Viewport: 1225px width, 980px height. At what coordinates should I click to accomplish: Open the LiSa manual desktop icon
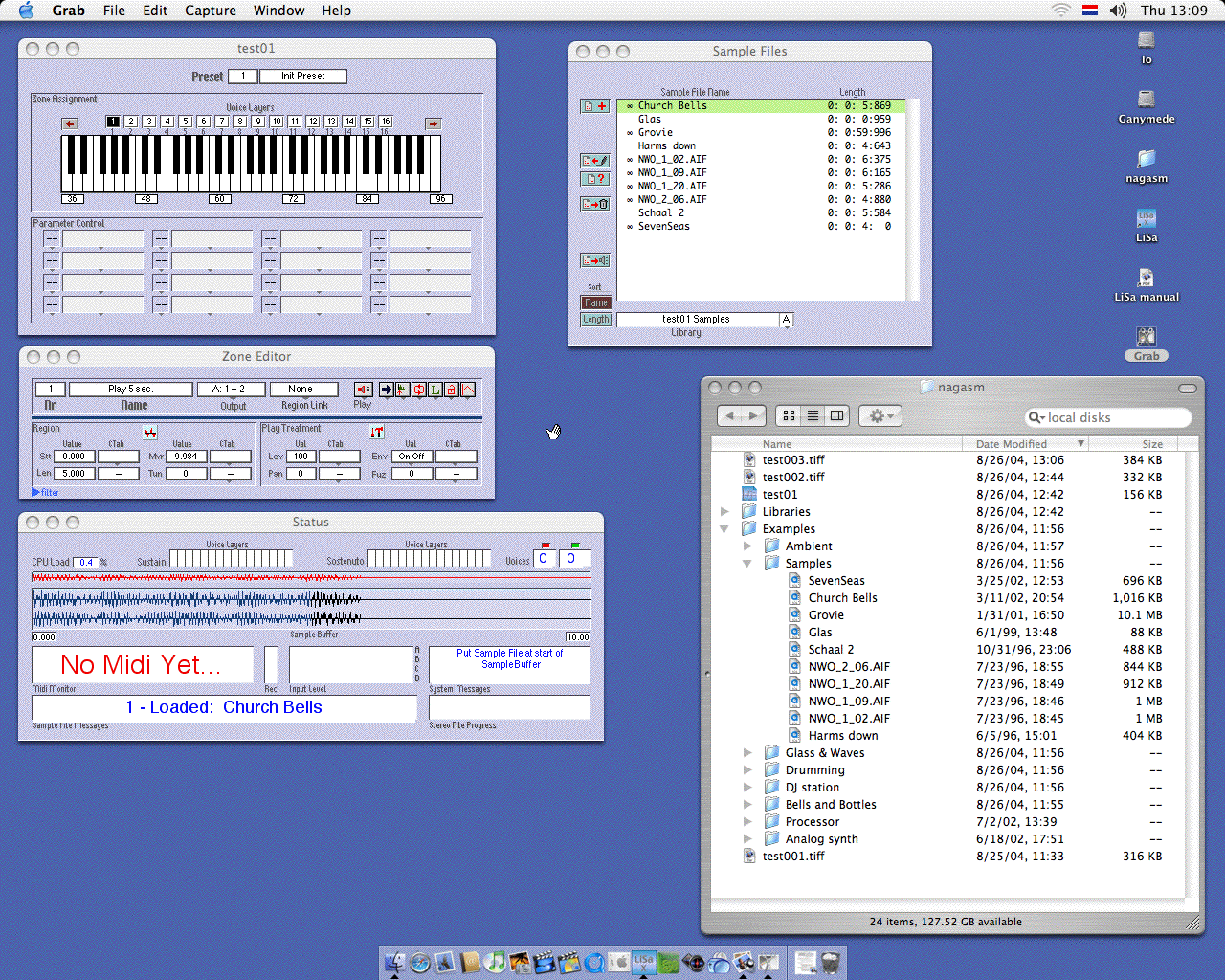pos(1146,278)
